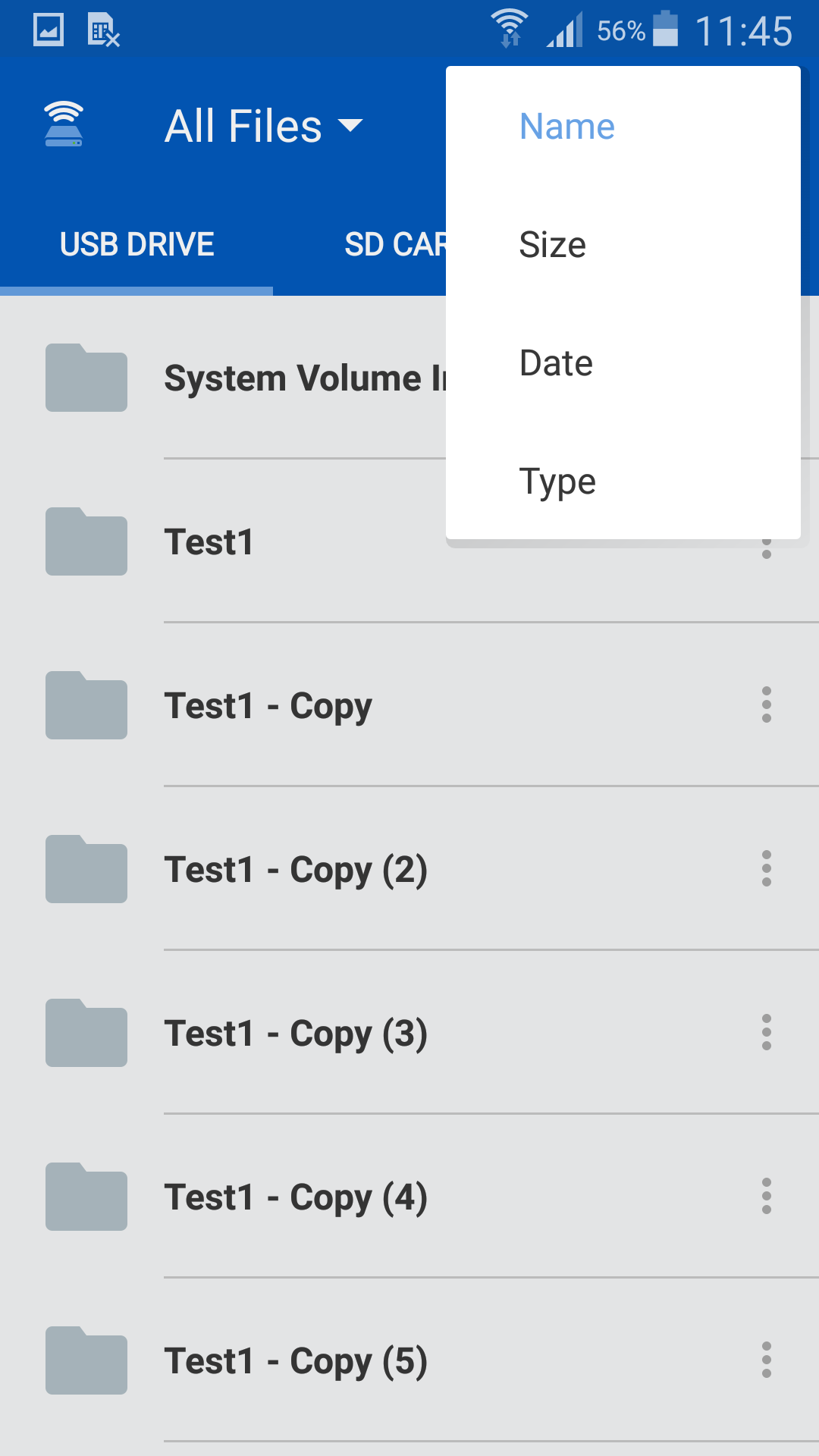Switch to the SD CARD tab
Screen dimensions: 819x1456
point(395,244)
